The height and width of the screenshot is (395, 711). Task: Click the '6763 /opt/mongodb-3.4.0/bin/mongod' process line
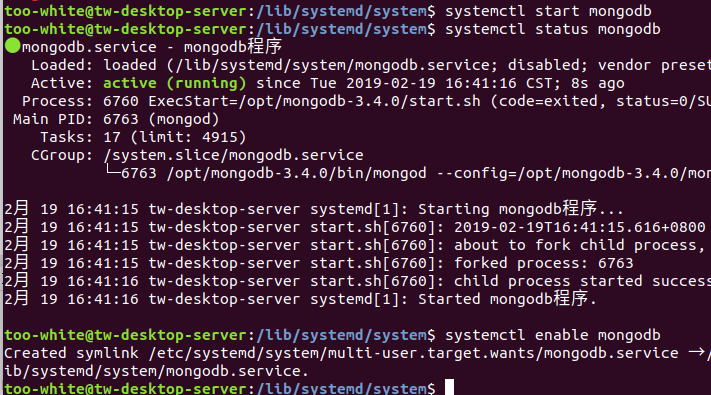[408, 173]
